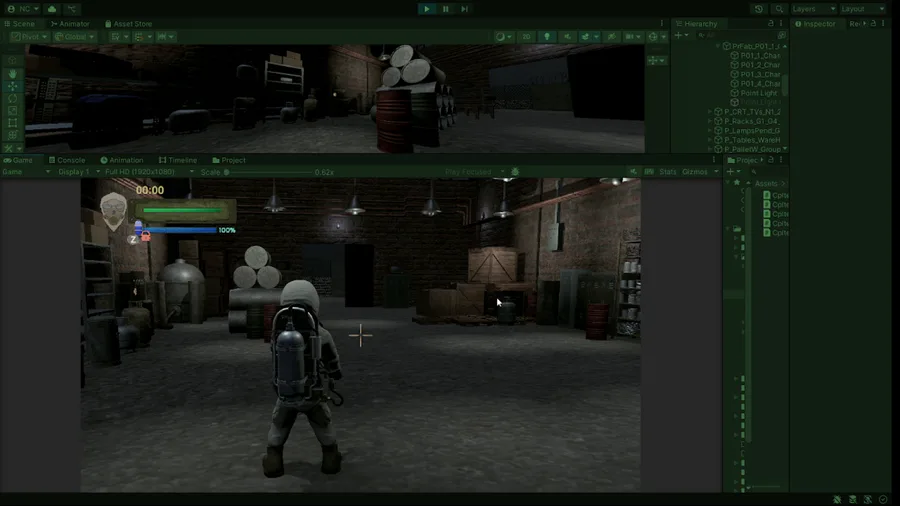Open Project tab beside Timeline
The height and width of the screenshot is (506, 900).
click(229, 160)
